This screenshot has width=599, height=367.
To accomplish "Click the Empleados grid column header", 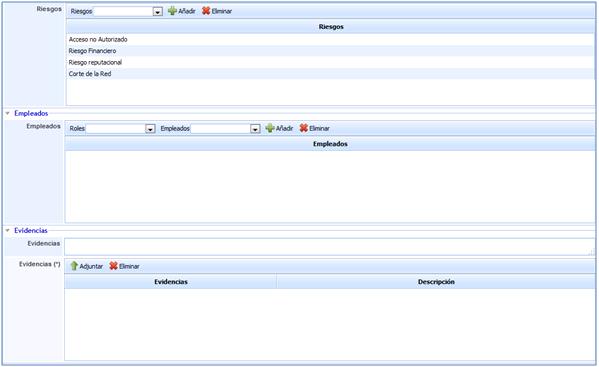I will click(x=330, y=144).
